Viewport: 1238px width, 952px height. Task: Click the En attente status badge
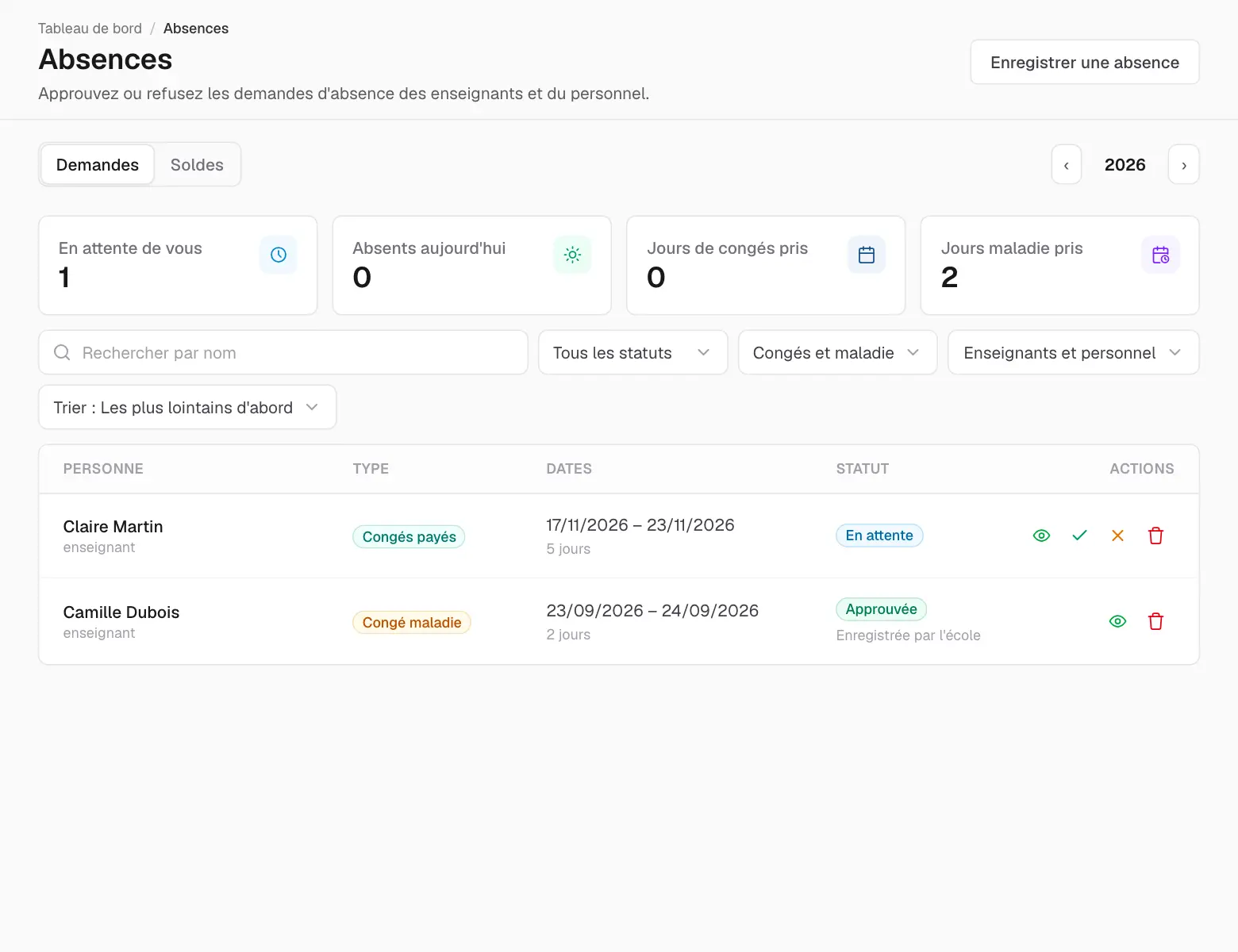click(879, 535)
